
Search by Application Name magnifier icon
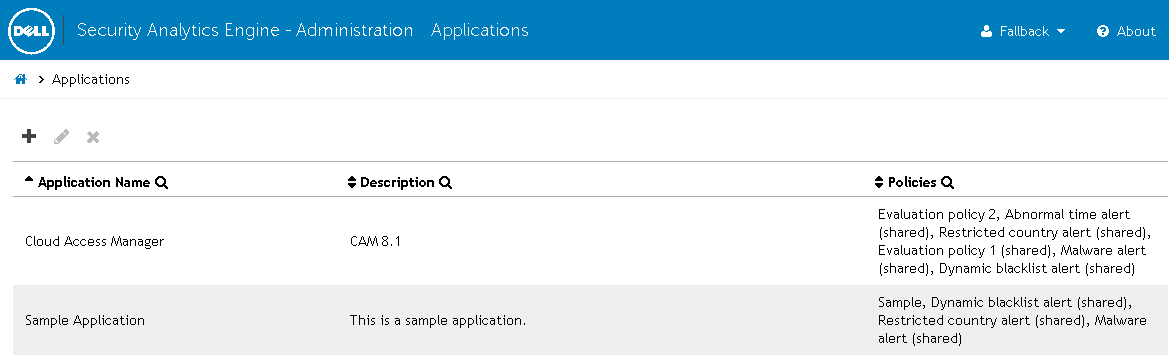coord(161,183)
